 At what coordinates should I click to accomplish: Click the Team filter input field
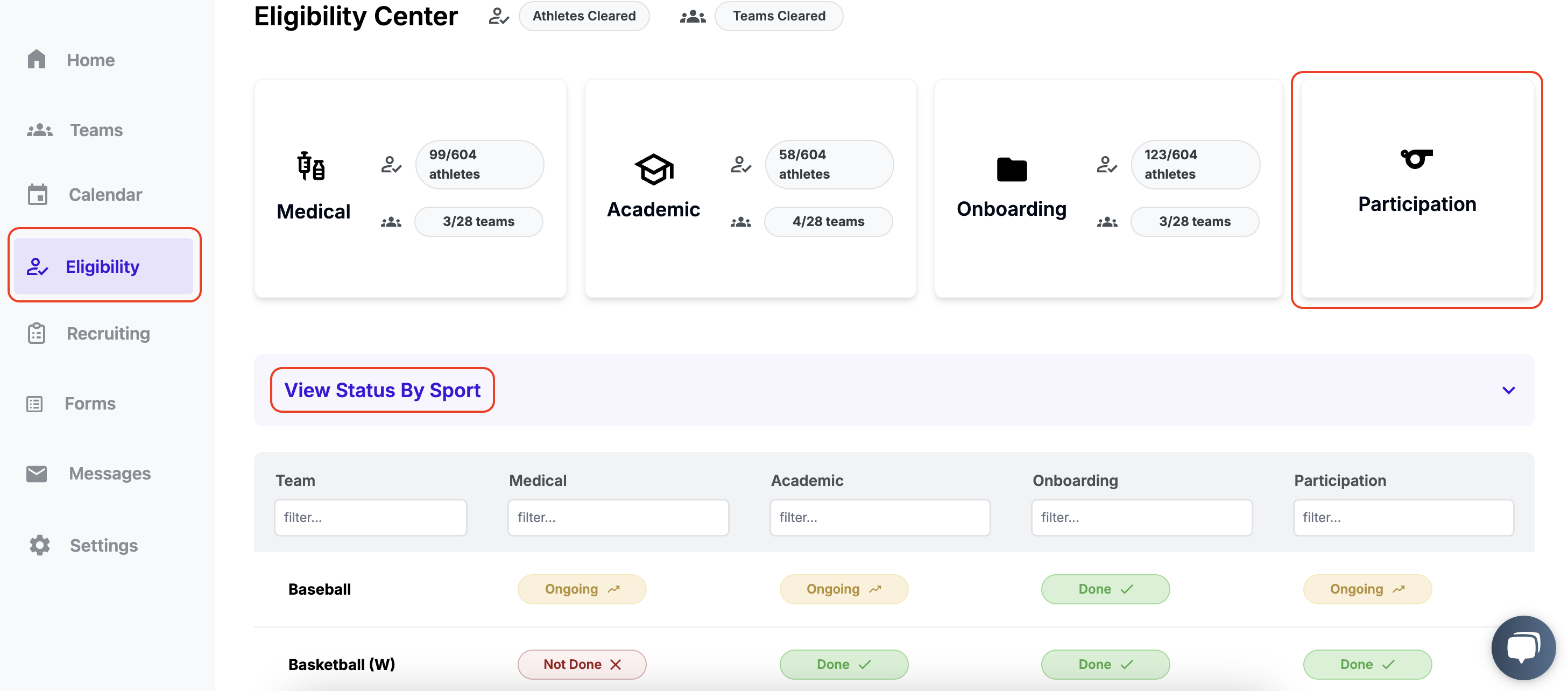[x=370, y=517]
